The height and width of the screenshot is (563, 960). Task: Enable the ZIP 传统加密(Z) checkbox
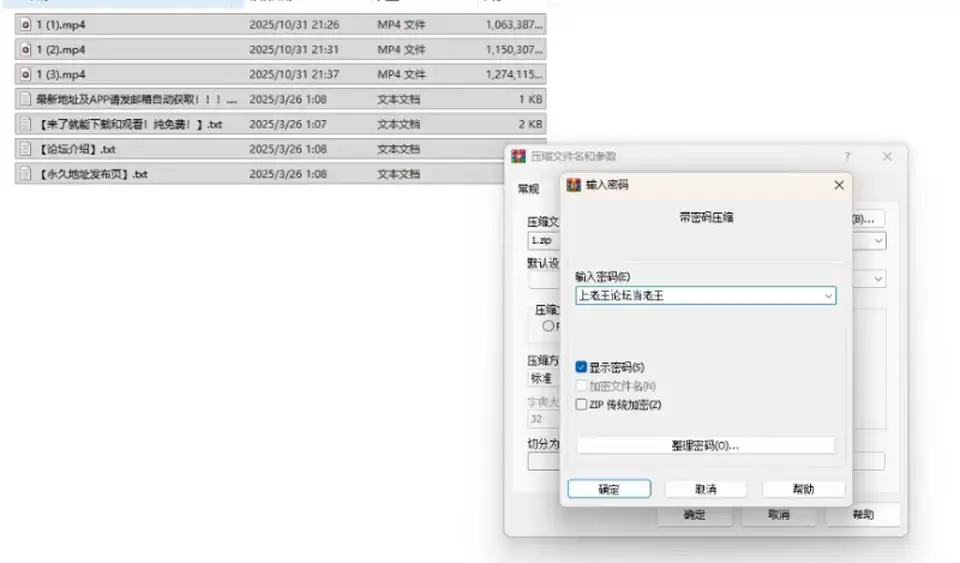(x=581, y=405)
